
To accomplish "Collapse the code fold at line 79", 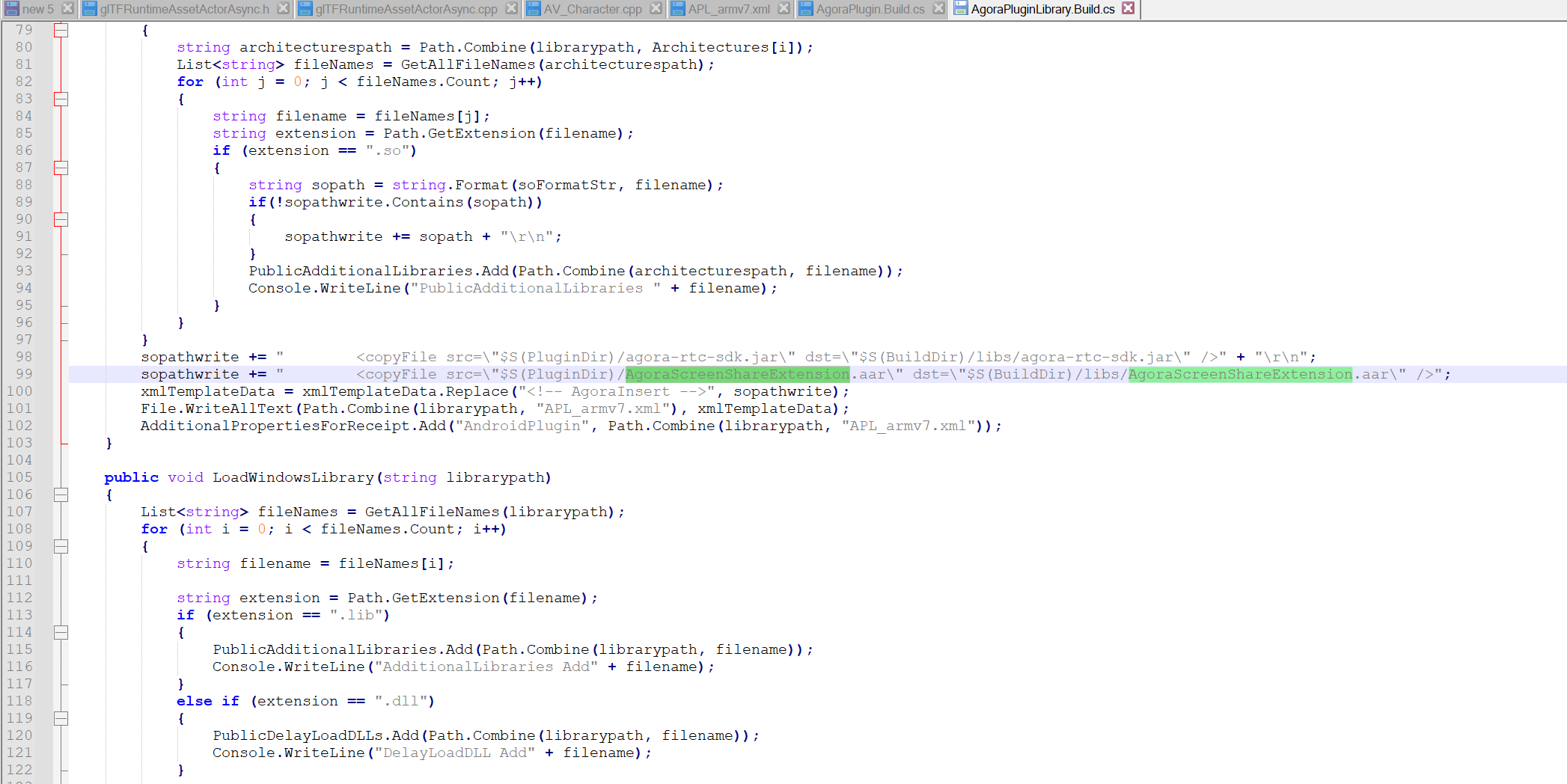I will tap(61, 30).
